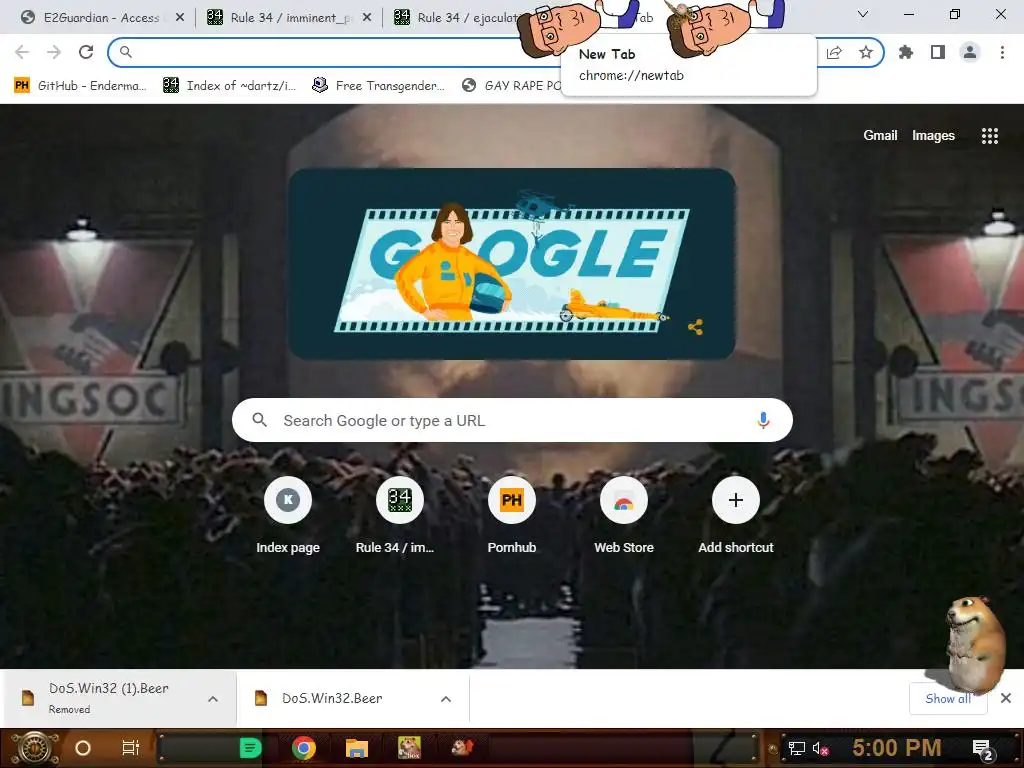The width and height of the screenshot is (1024, 768).
Task: Open the Rule 34 / im... shortcut tile
Action: (x=400, y=516)
